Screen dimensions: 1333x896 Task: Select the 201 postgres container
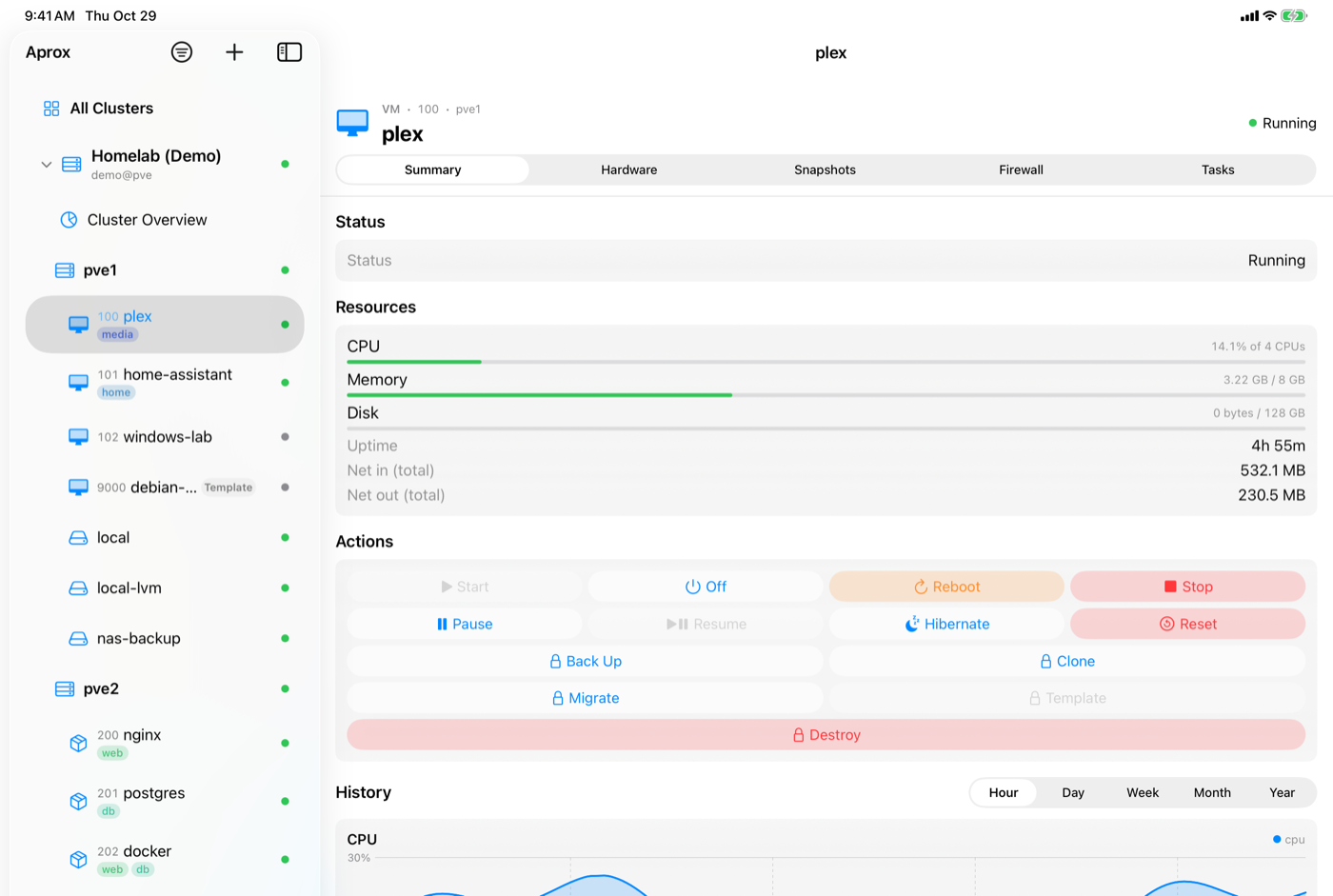coord(165,802)
